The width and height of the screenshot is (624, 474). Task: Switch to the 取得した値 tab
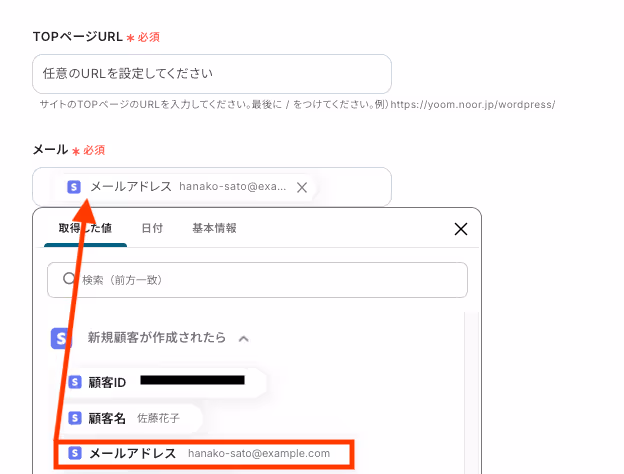(85, 228)
